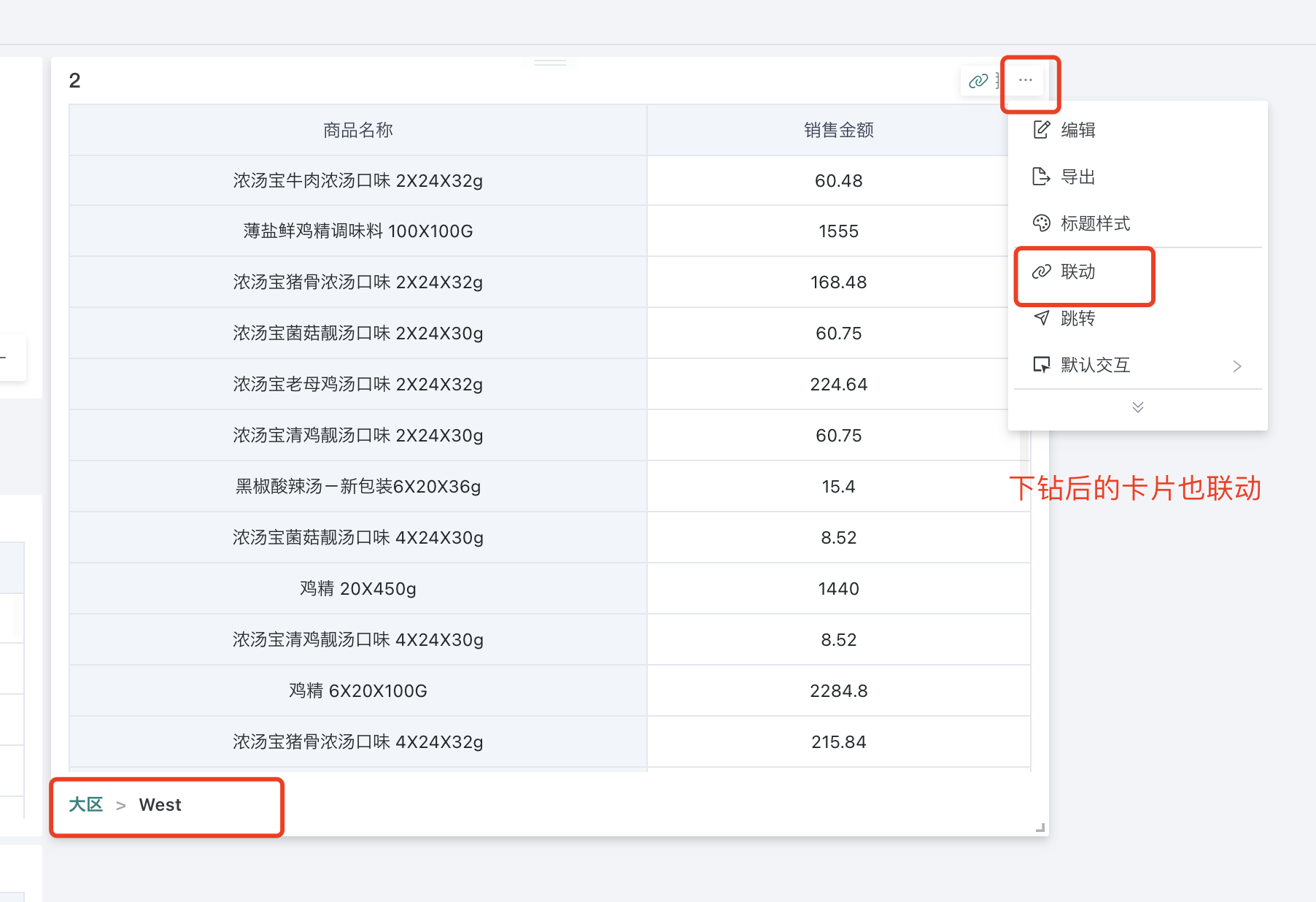1316x902 pixels.
Task: Click sales value 60.48
Action: 839,180
